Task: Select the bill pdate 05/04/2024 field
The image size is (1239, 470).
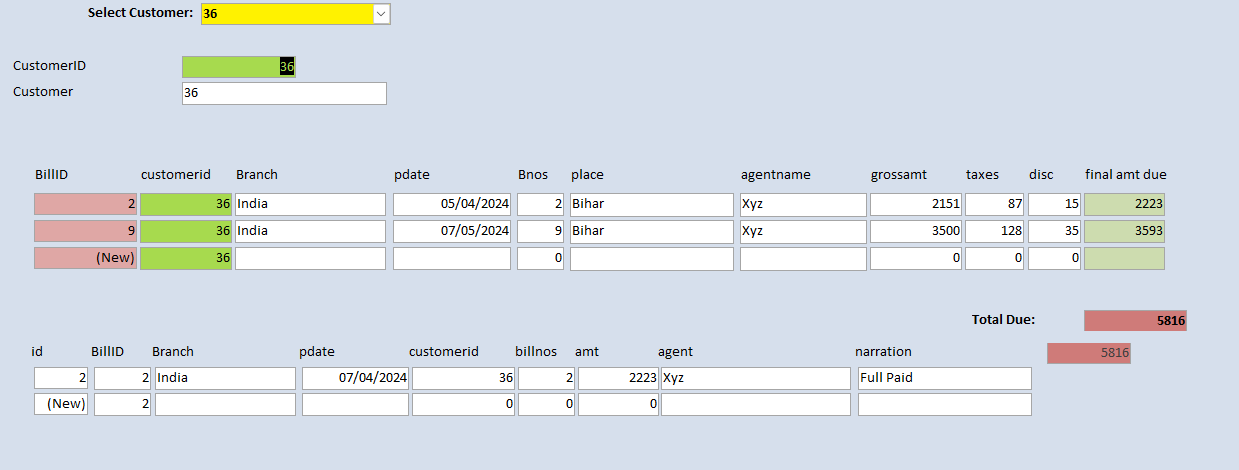Action: [x=451, y=205]
